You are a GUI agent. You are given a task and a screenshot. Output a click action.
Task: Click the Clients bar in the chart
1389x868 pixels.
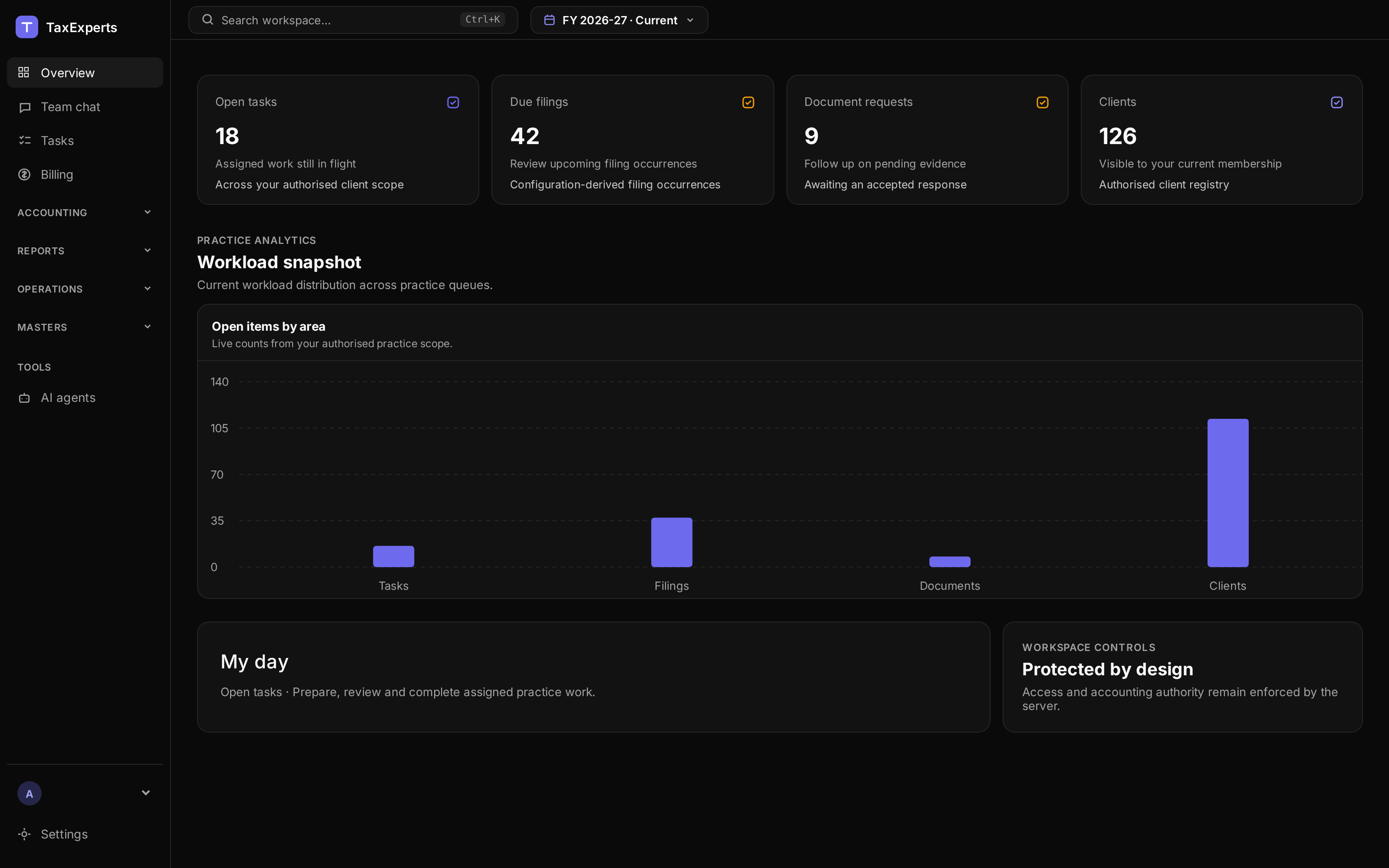tap(1228, 493)
